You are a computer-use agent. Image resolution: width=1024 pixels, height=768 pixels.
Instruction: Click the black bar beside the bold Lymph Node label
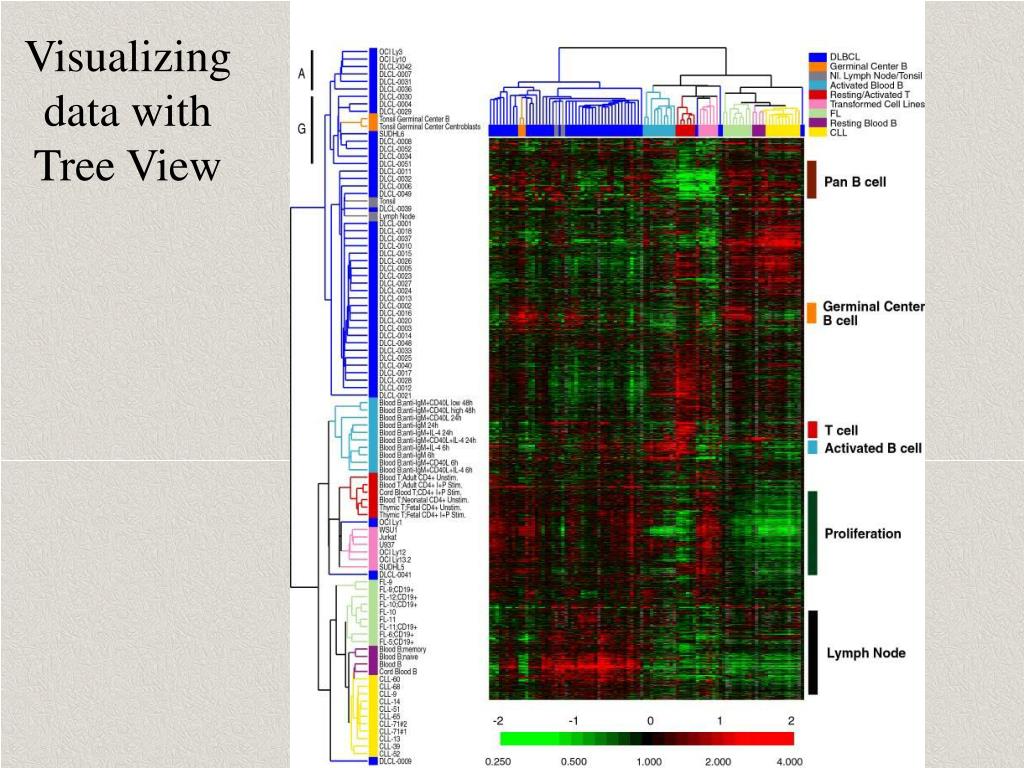813,652
